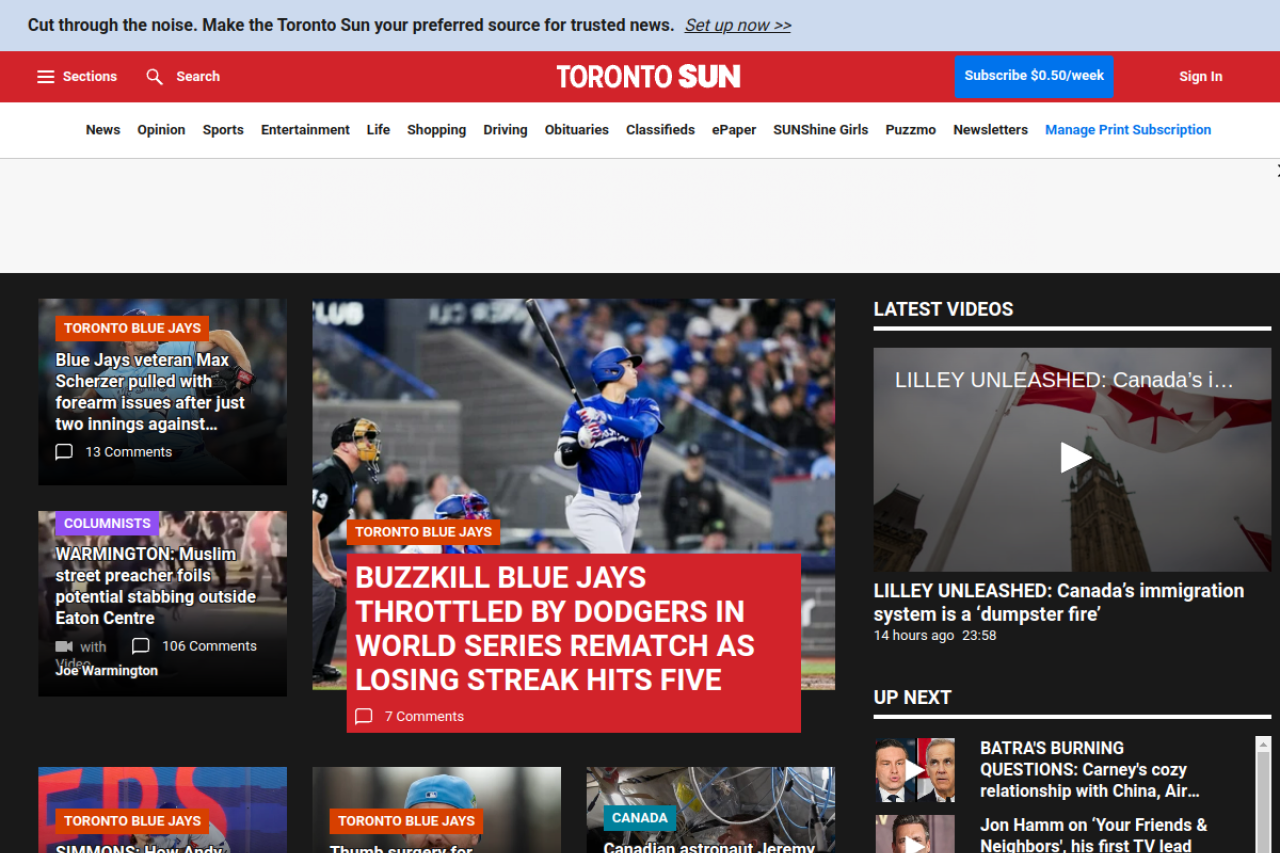Open Shopping section
This screenshot has height=853, width=1280.
436,130
